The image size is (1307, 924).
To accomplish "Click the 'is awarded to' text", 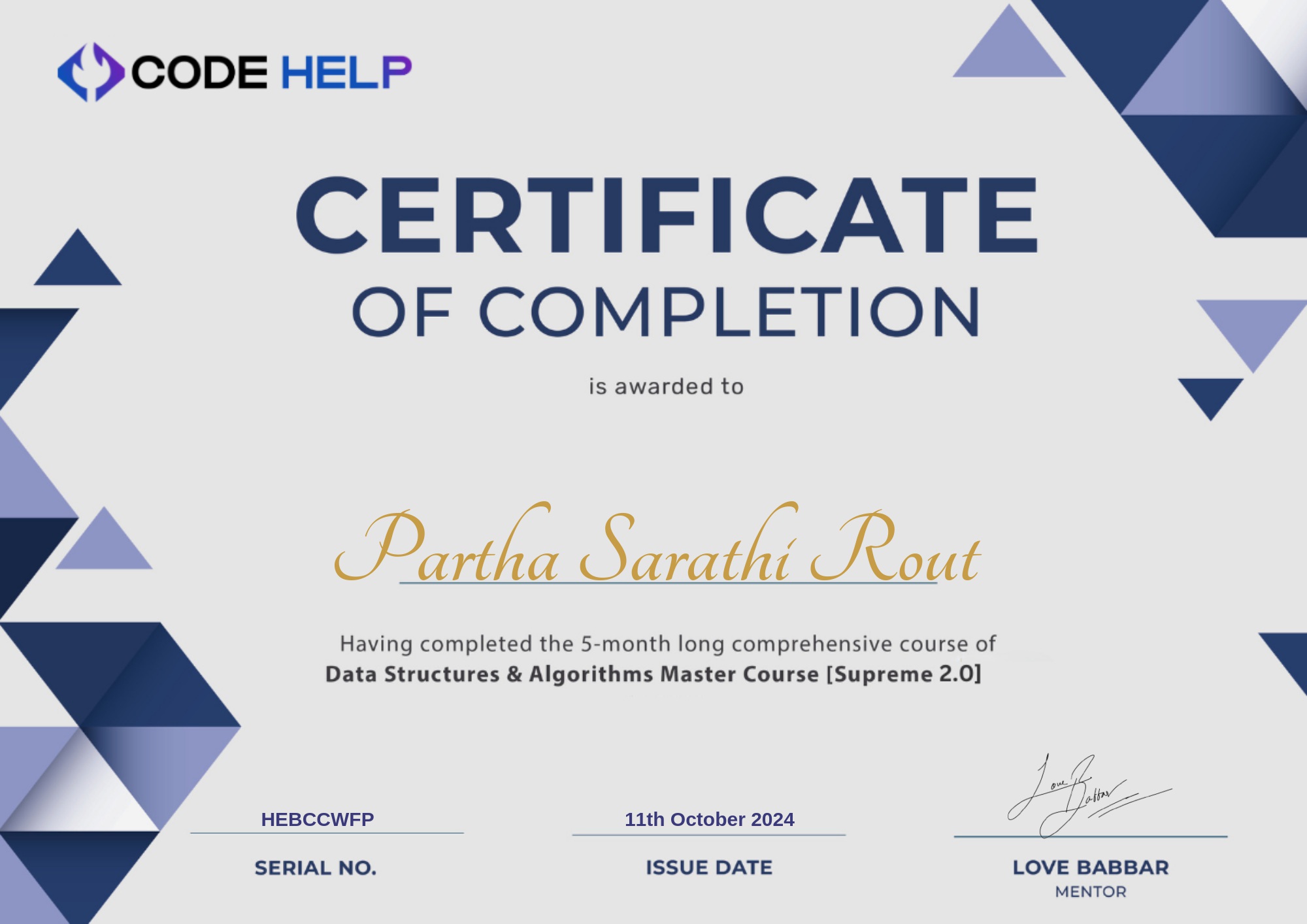I will (666, 387).
